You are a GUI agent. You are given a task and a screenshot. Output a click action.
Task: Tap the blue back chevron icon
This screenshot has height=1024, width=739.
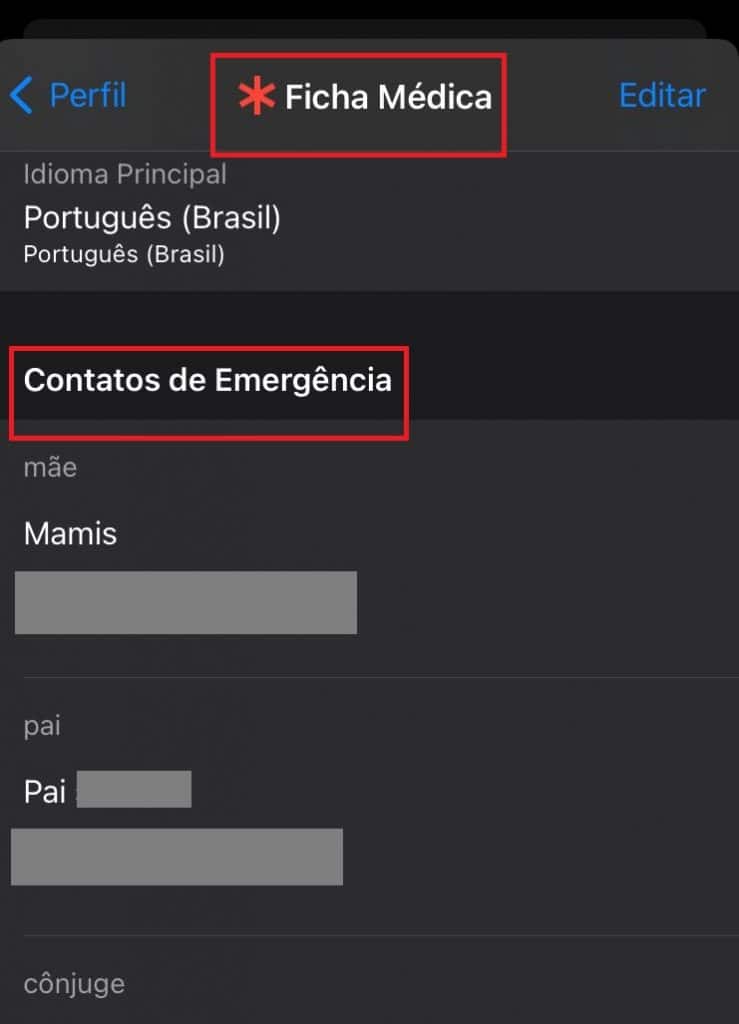[x=21, y=95]
